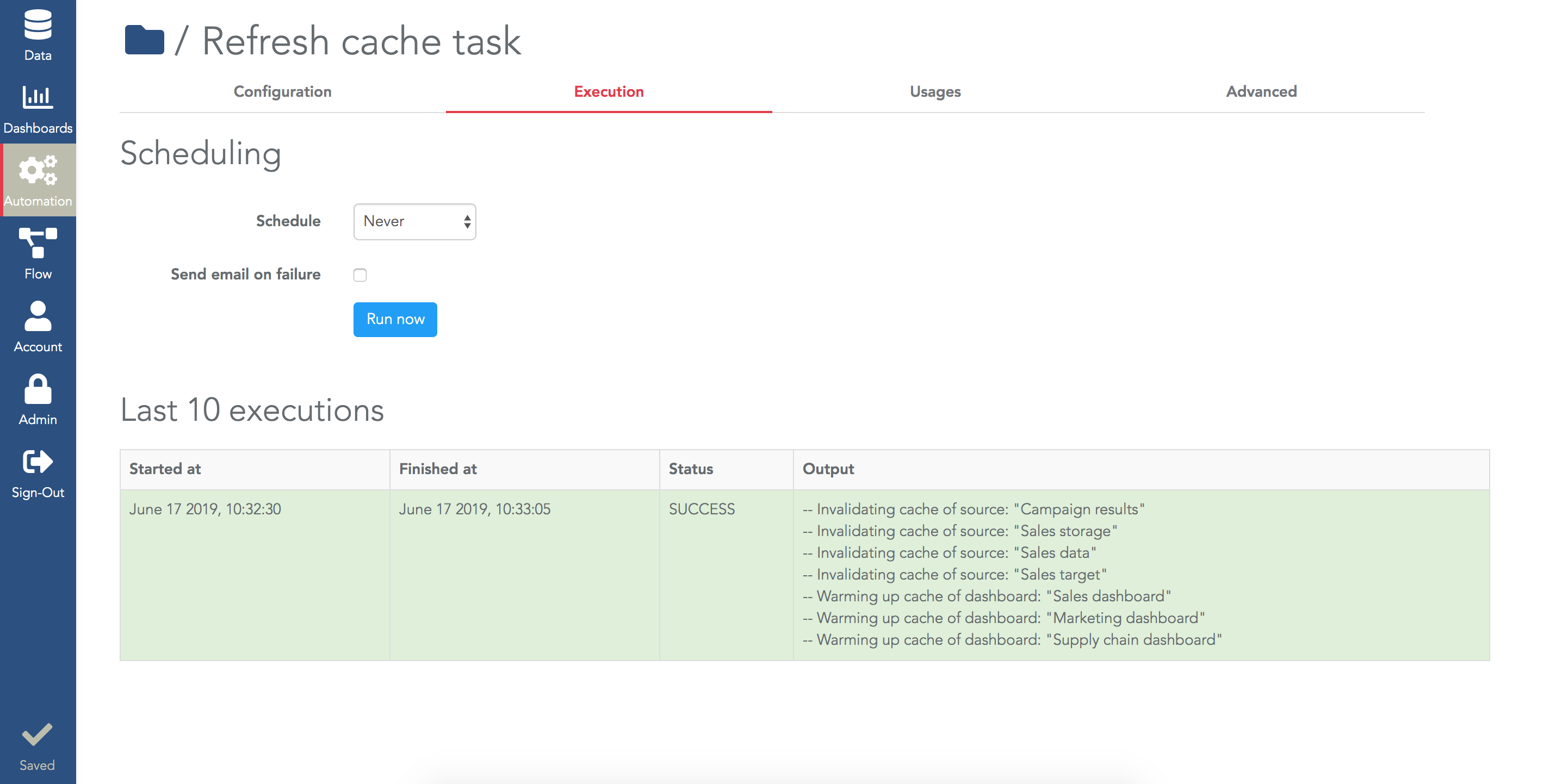Viewport: 1562px width, 784px height.
Task: Open the Admin lock icon
Action: click(38, 389)
